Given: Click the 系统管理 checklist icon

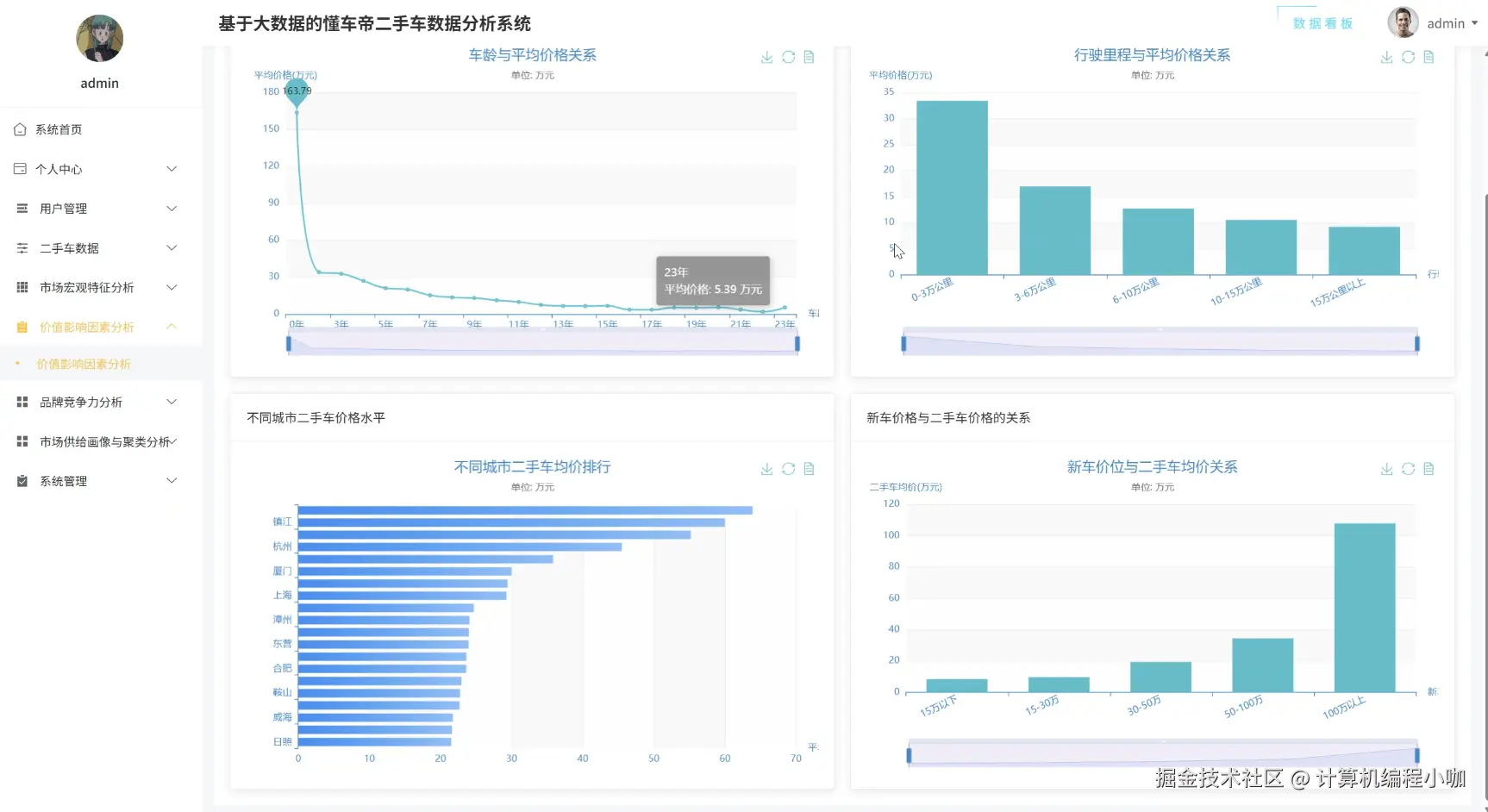Looking at the screenshot, I should tap(22, 481).
